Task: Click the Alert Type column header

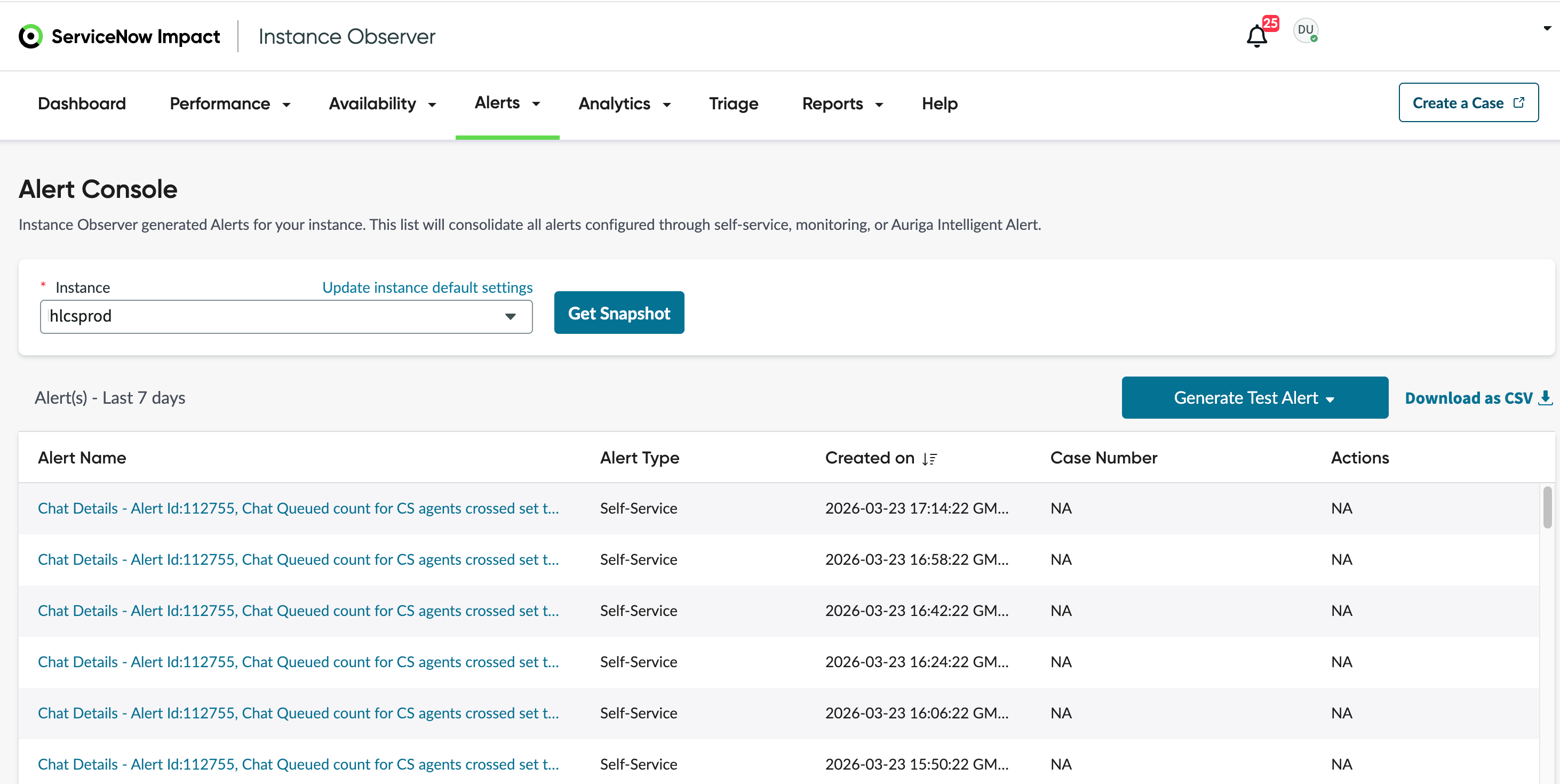Action: (640, 458)
